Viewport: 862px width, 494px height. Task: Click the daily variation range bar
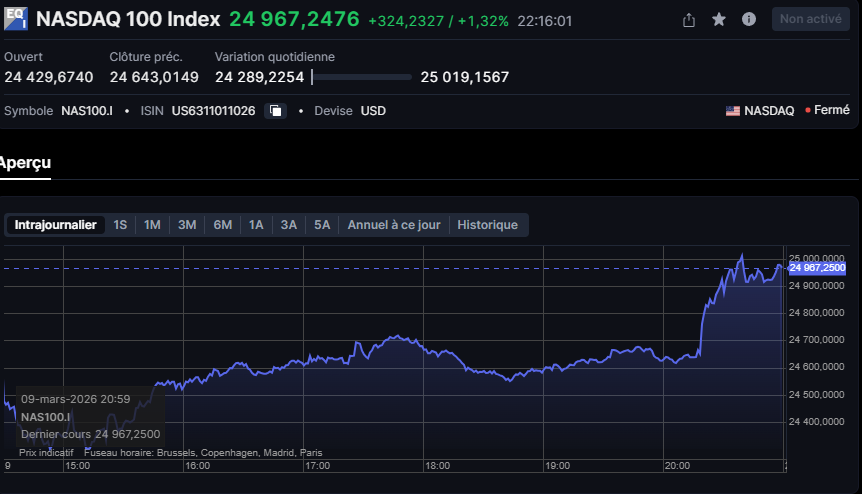click(x=361, y=77)
